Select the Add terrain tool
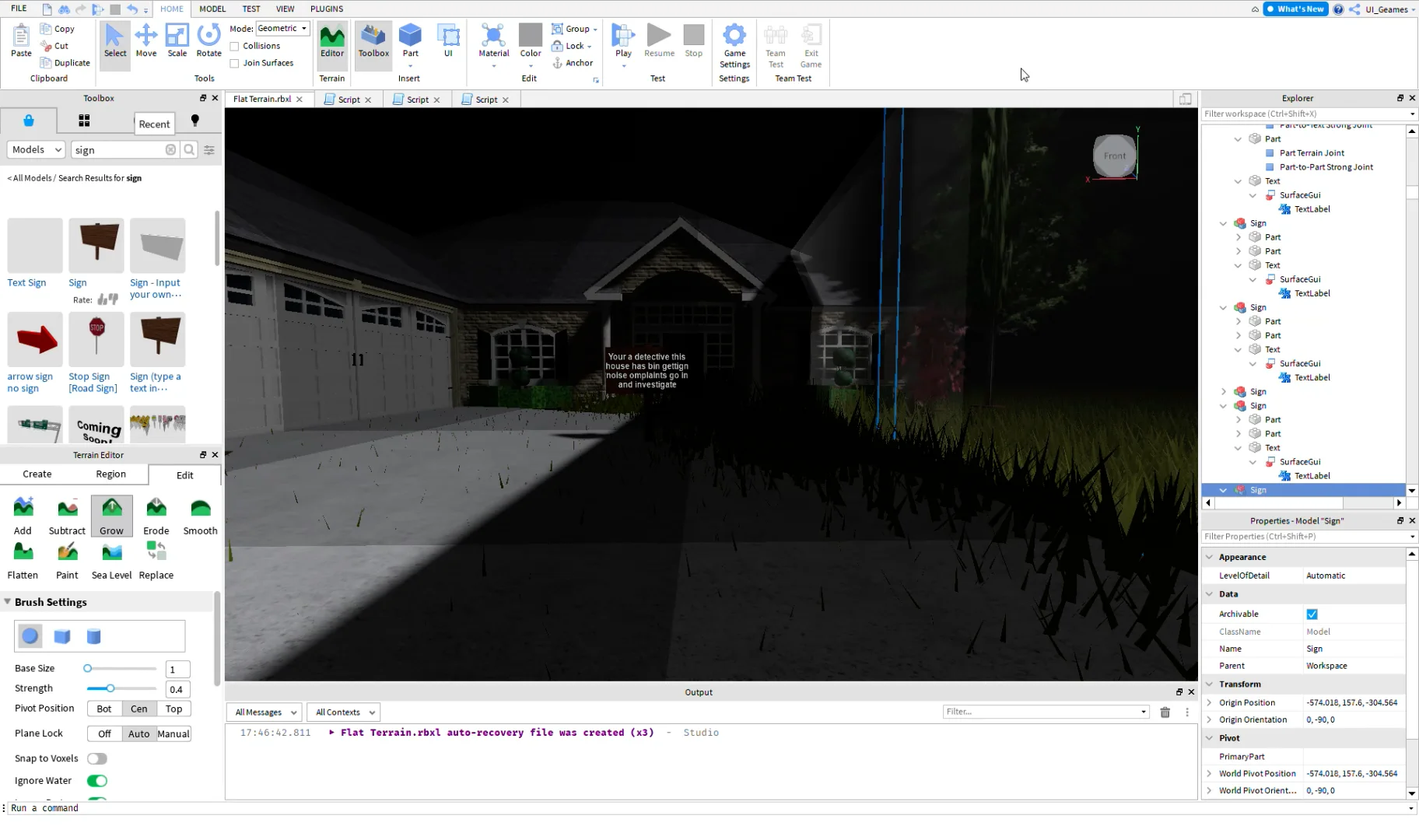The image size is (1419, 840). pyautogui.click(x=23, y=516)
